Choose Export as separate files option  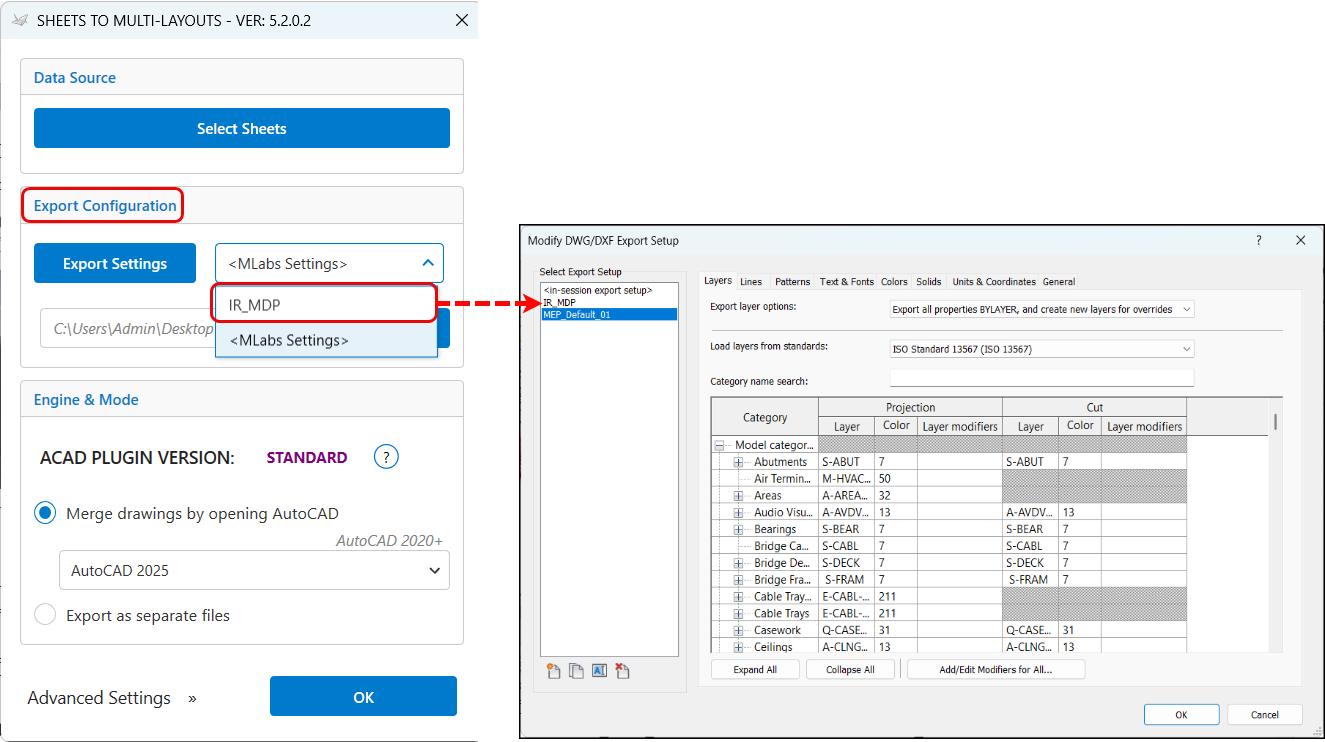coord(45,615)
